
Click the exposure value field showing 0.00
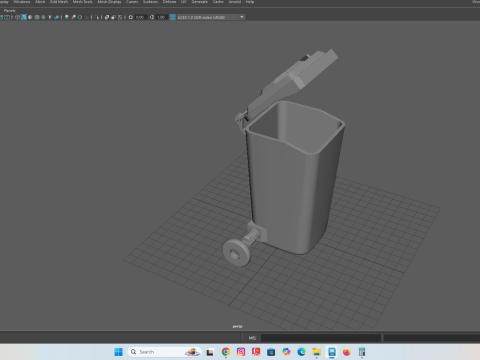(x=141, y=17)
